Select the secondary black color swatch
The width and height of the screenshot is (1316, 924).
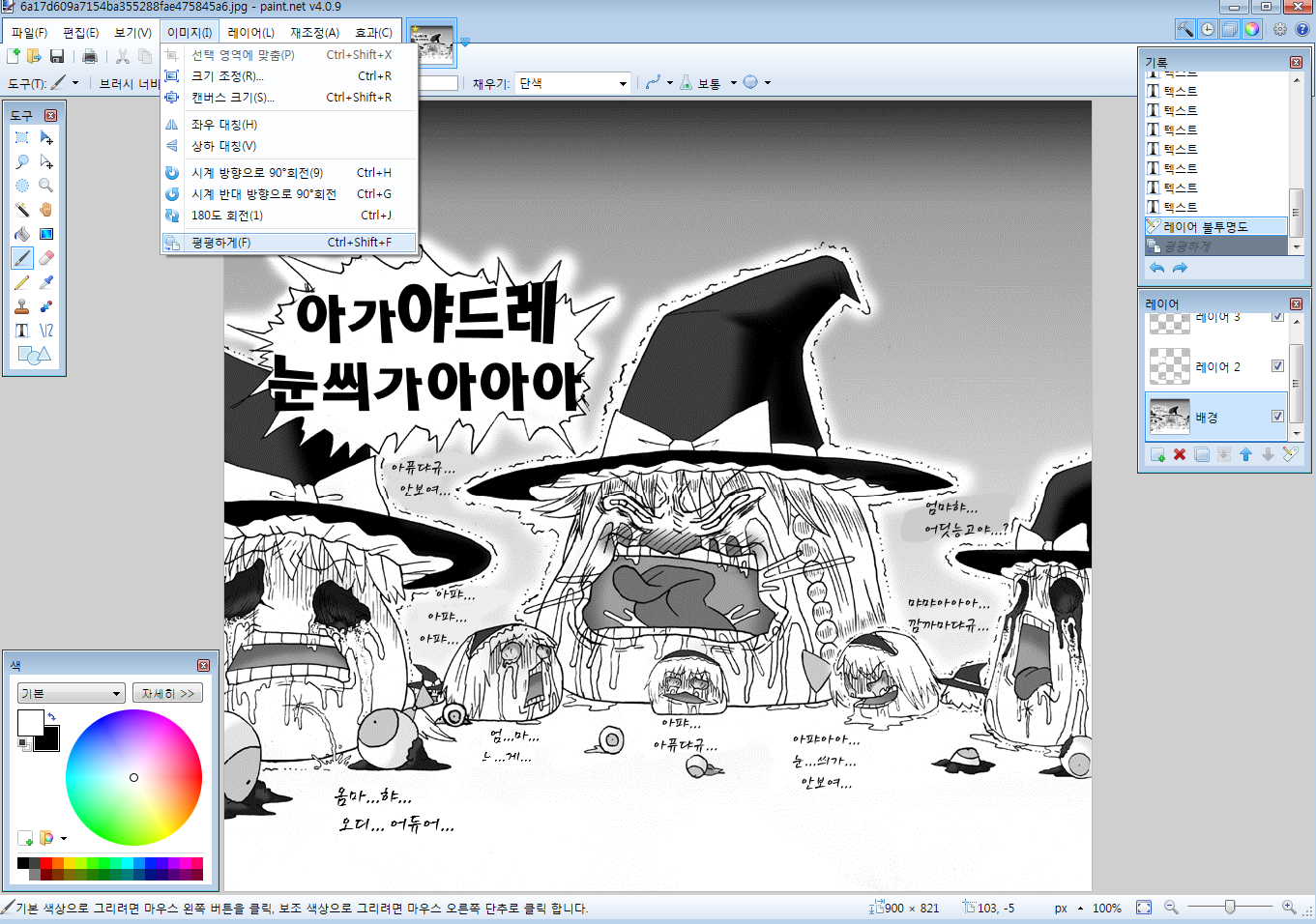click(48, 740)
